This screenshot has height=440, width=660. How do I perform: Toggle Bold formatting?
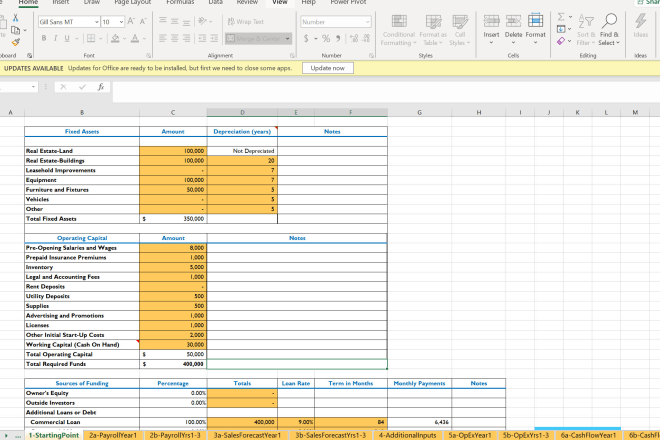tap(44, 38)
